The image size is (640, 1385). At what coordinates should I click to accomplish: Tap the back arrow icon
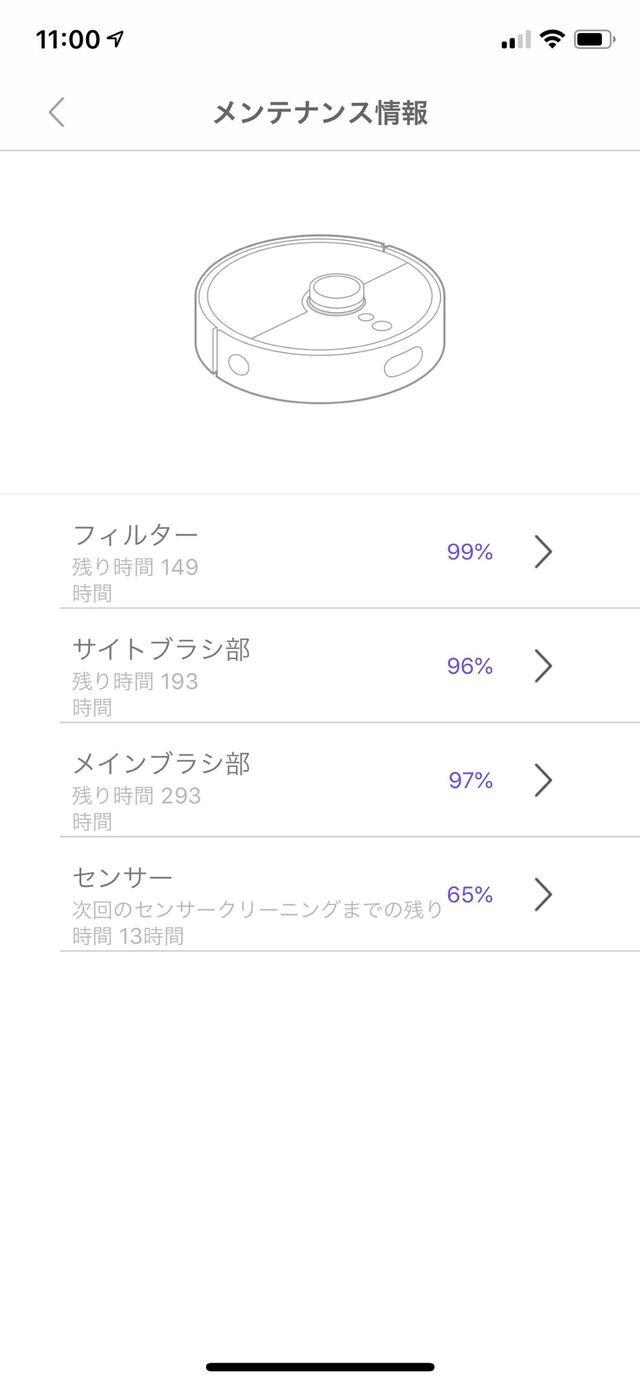(57, 112)
